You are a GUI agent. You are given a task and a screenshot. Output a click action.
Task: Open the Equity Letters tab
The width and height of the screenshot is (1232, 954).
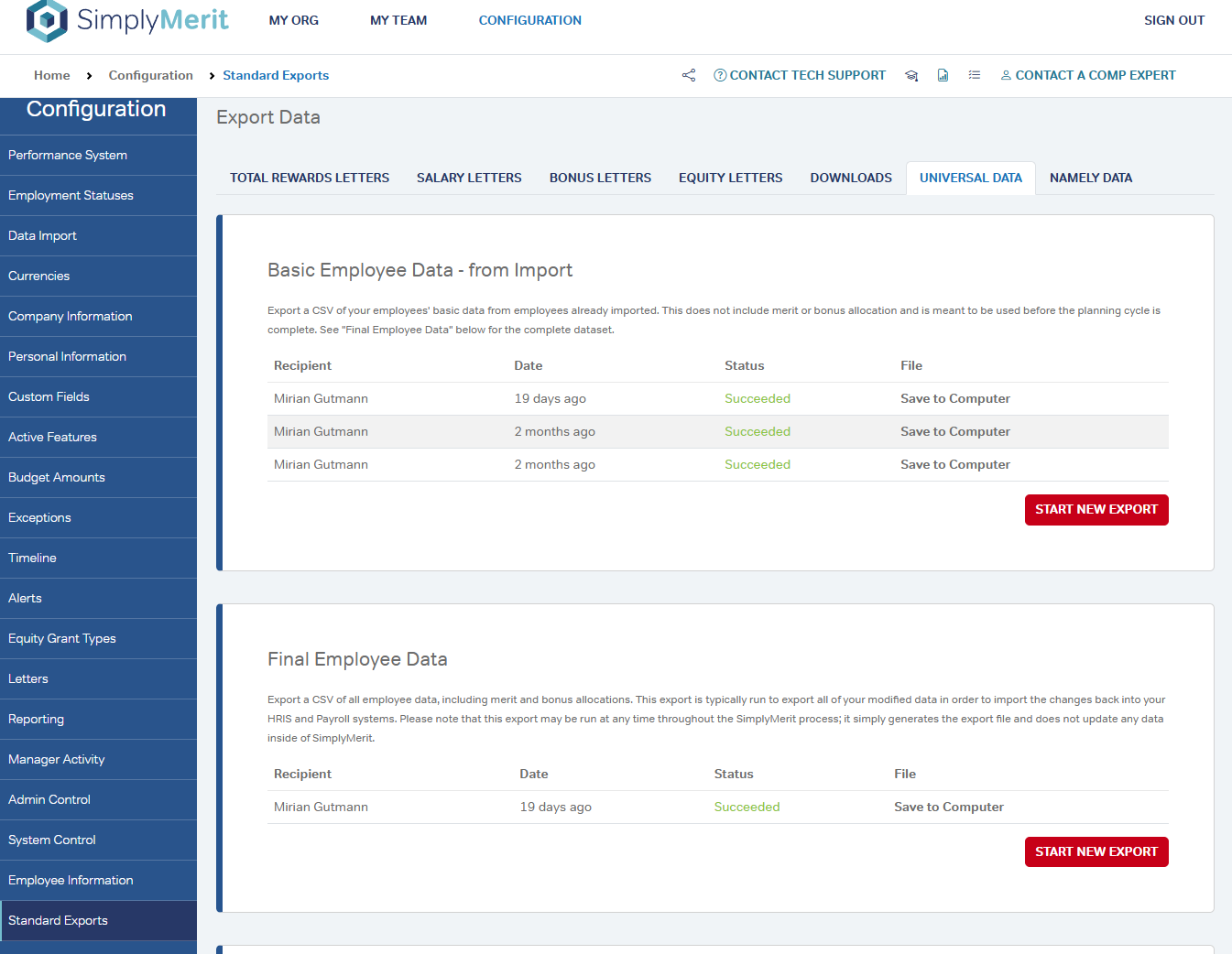pyautogui.click(x=730, y=178)
